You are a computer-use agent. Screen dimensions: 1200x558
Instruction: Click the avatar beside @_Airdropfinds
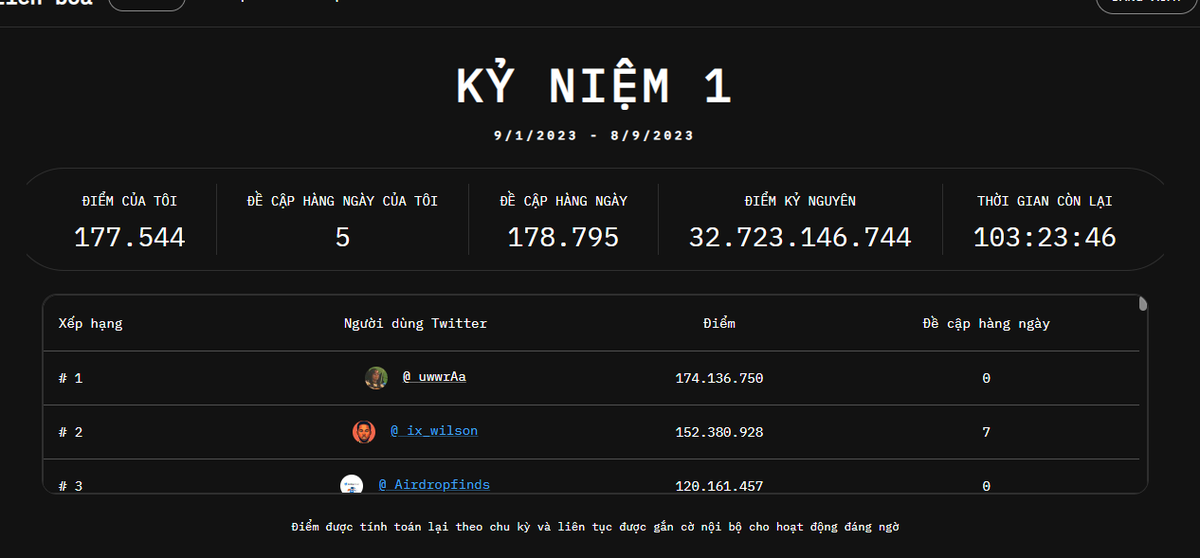point(351,484)
